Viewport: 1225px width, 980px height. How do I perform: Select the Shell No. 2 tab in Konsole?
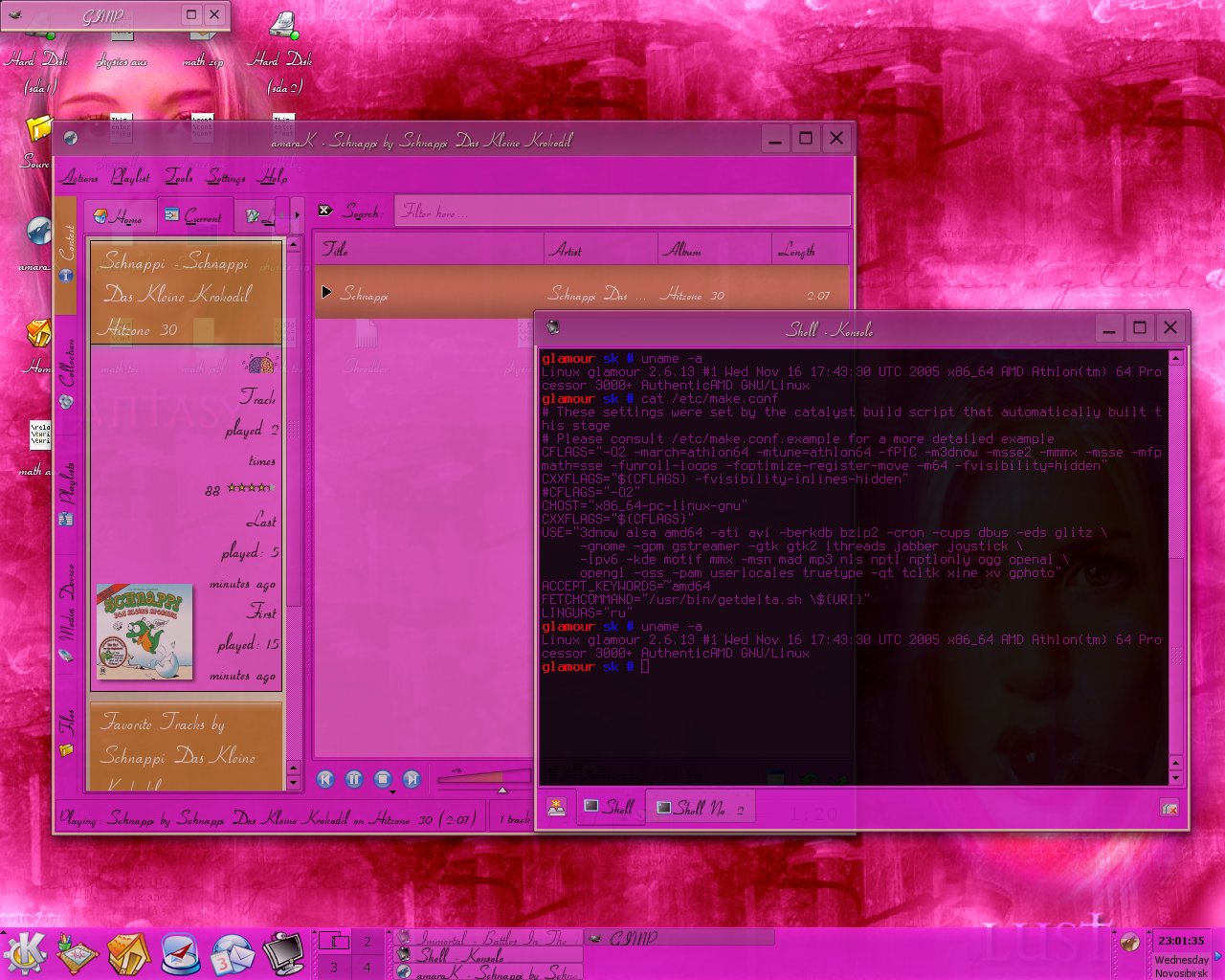(701, 808)
